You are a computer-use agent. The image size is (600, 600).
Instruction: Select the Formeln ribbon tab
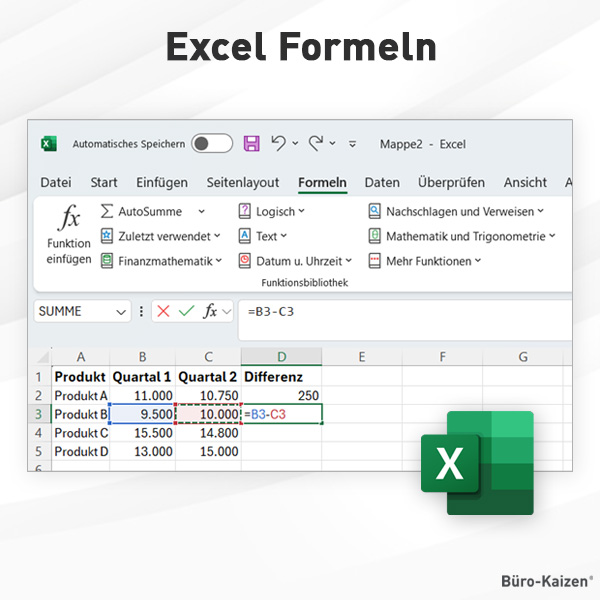click(x=322, y=183)
